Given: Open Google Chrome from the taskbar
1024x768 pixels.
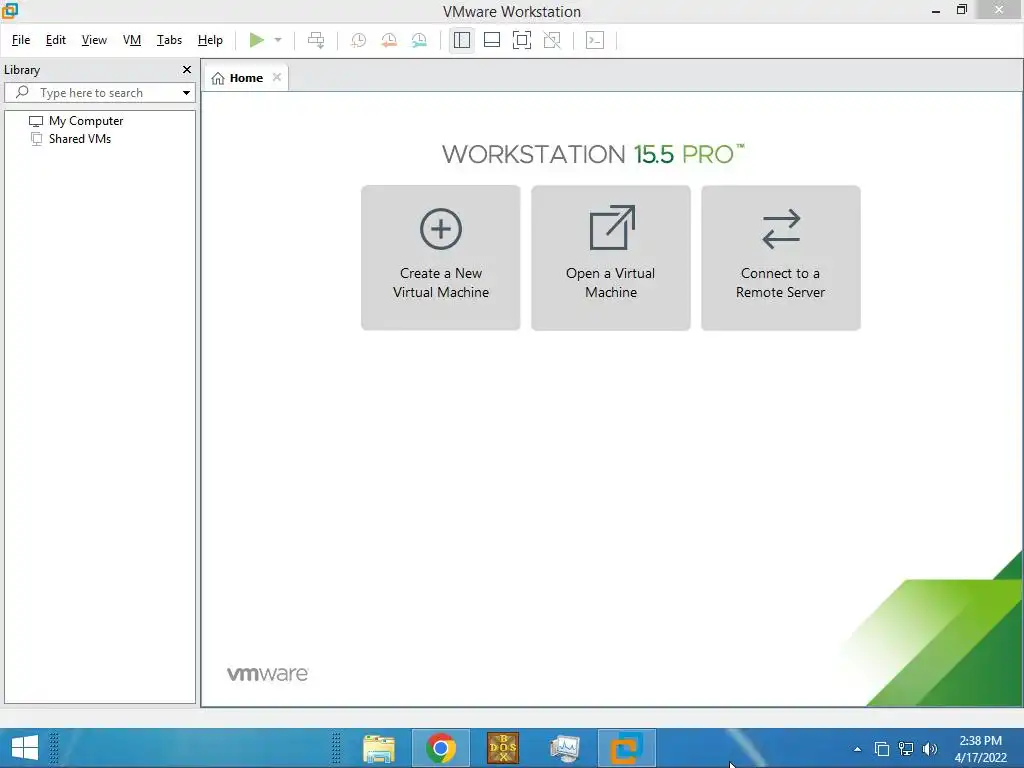Looking at the screenshot, I should pos(441,748).
